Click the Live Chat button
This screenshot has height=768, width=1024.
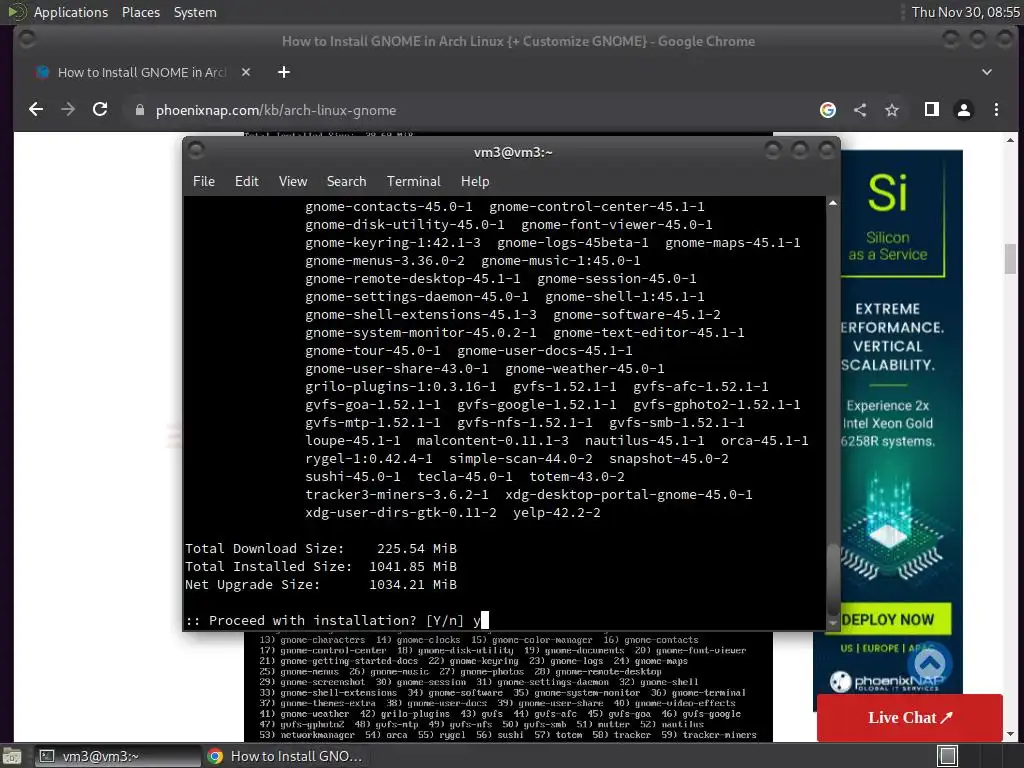point(909,718)
